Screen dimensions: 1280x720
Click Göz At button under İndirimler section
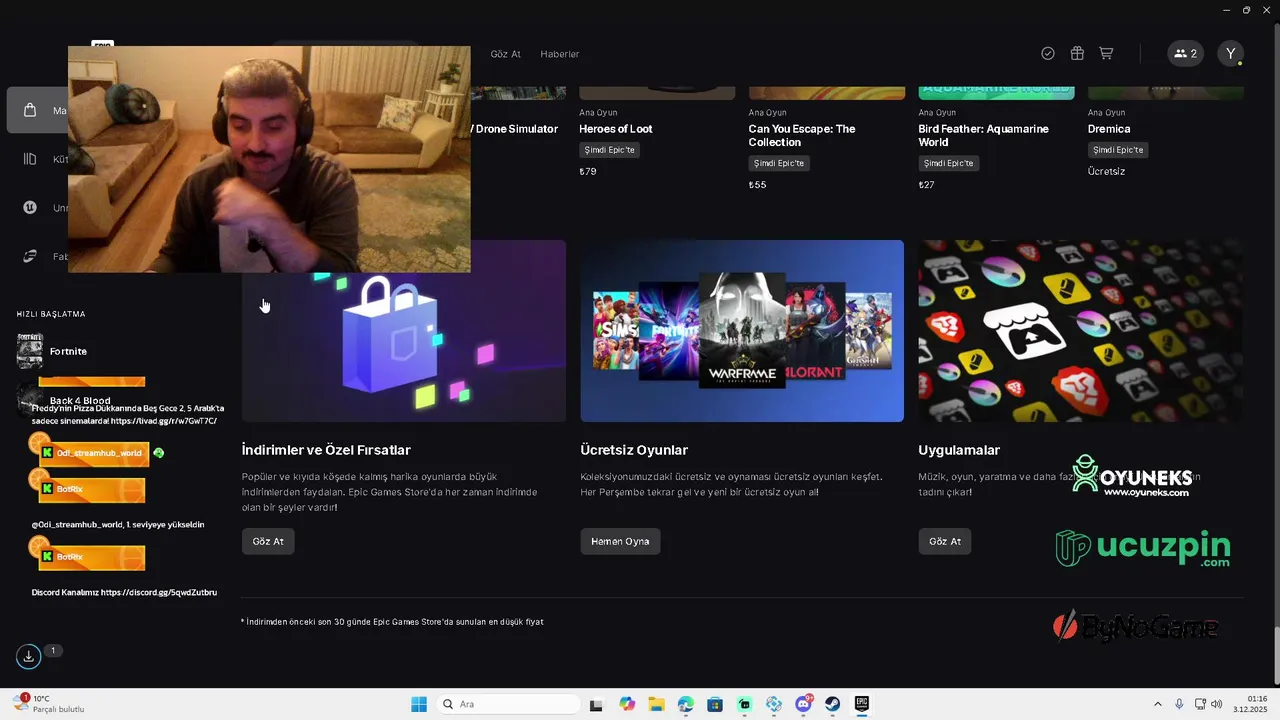[268, 541]
